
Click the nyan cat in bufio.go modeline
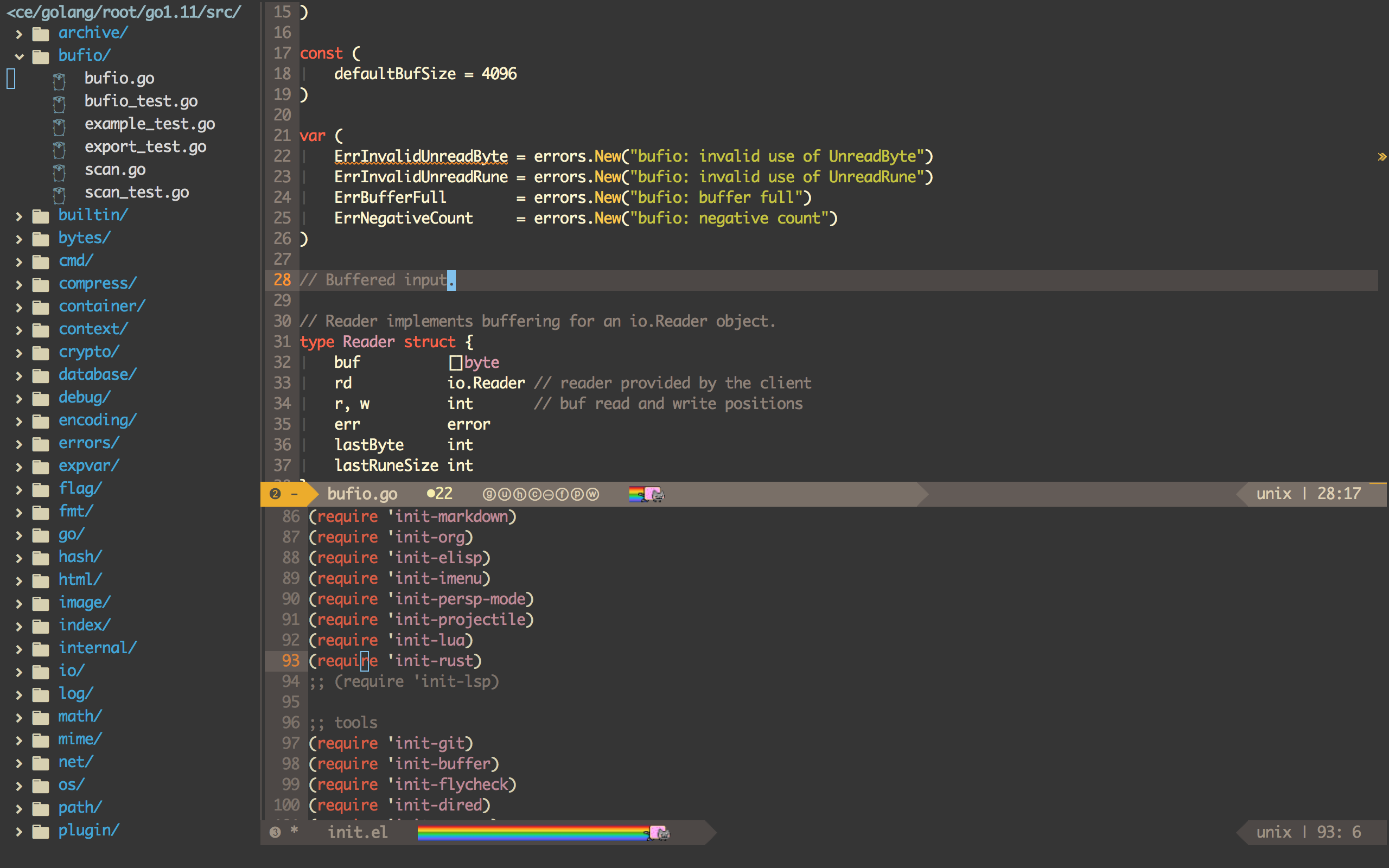654,494
